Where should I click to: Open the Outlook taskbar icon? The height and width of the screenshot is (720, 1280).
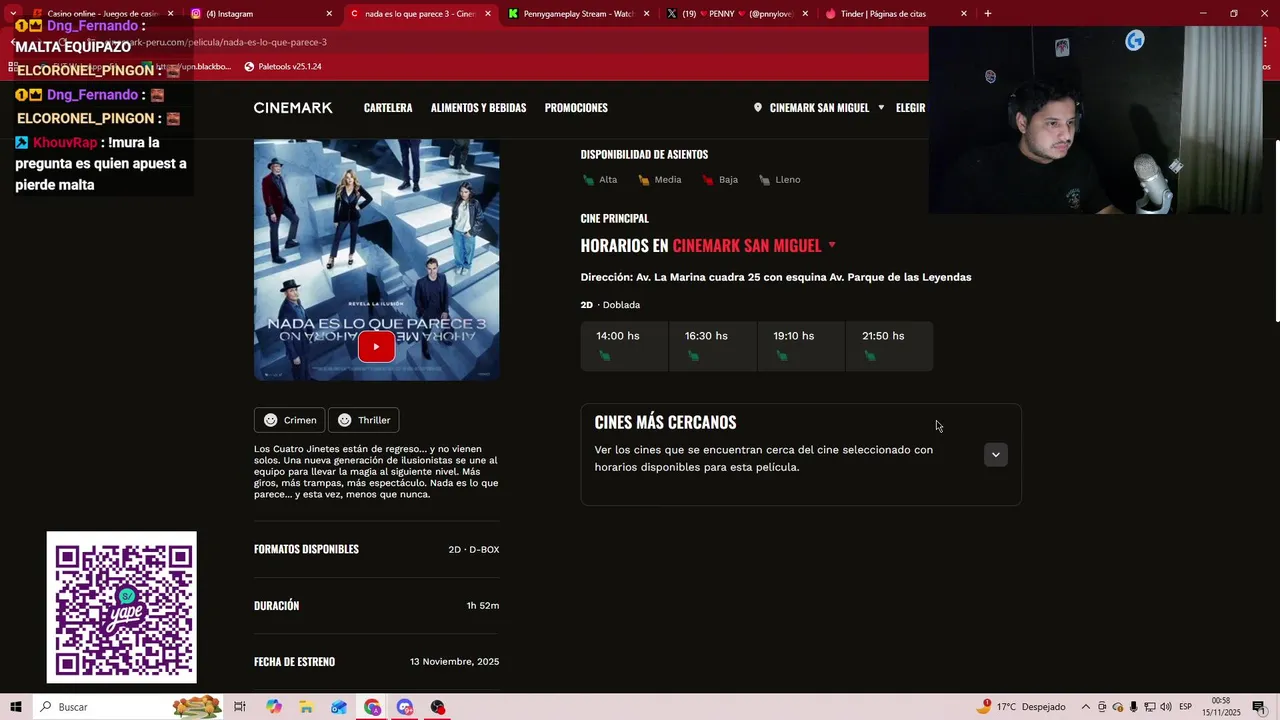339,707
